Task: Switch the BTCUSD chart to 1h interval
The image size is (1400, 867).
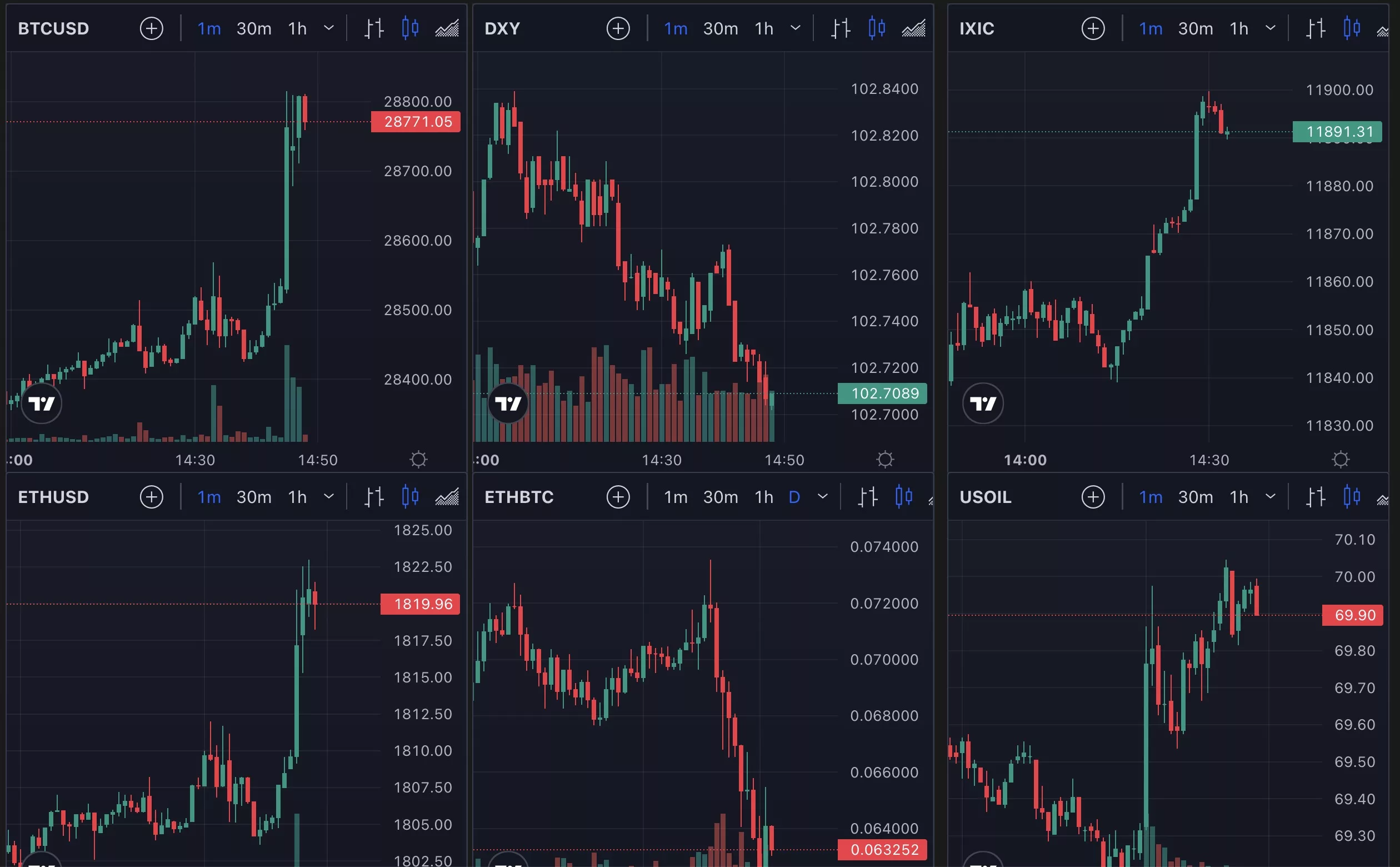Action: [x=297, y=29]
